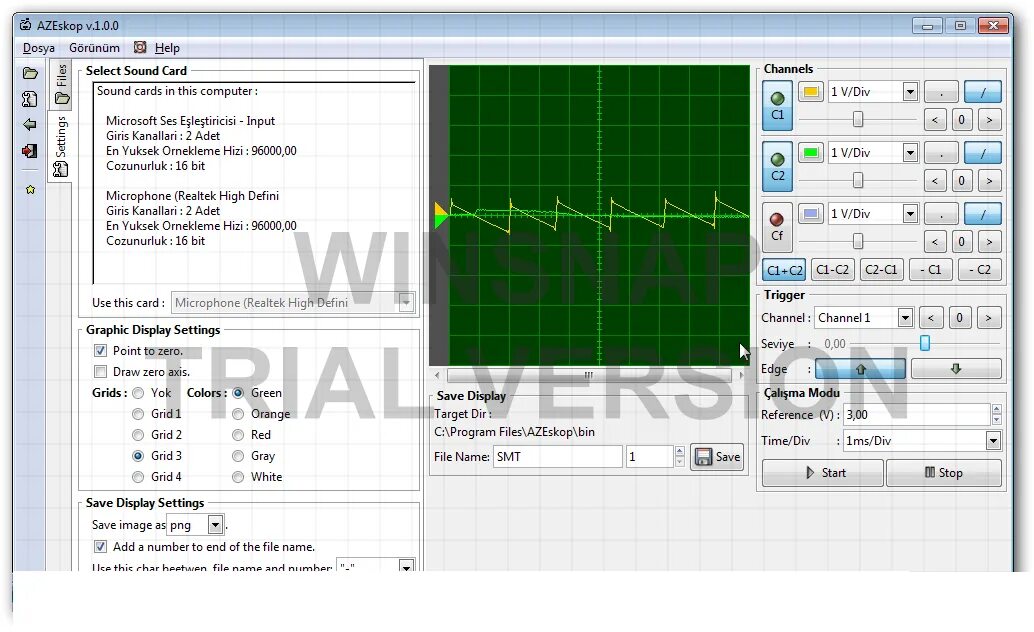The width and height of the screenshot is (1034, 632).
Task: Click the lifebuoy icon in menu bar
Action: coord(140,47)
